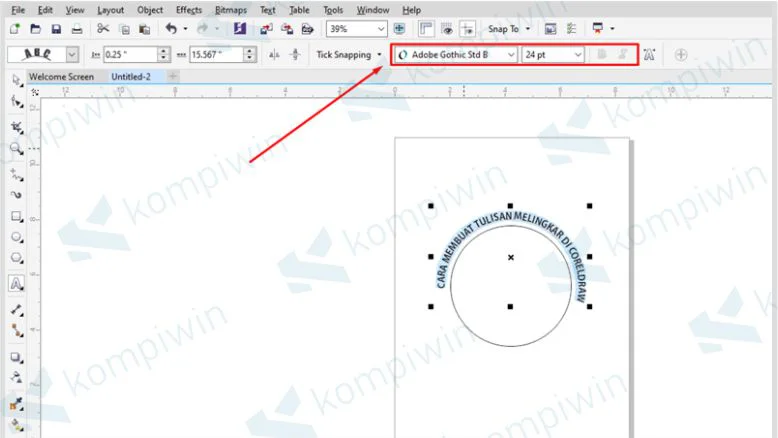Screen dimensions: 778x438
Task: Click the Print icon
Action: click(77, 29)
